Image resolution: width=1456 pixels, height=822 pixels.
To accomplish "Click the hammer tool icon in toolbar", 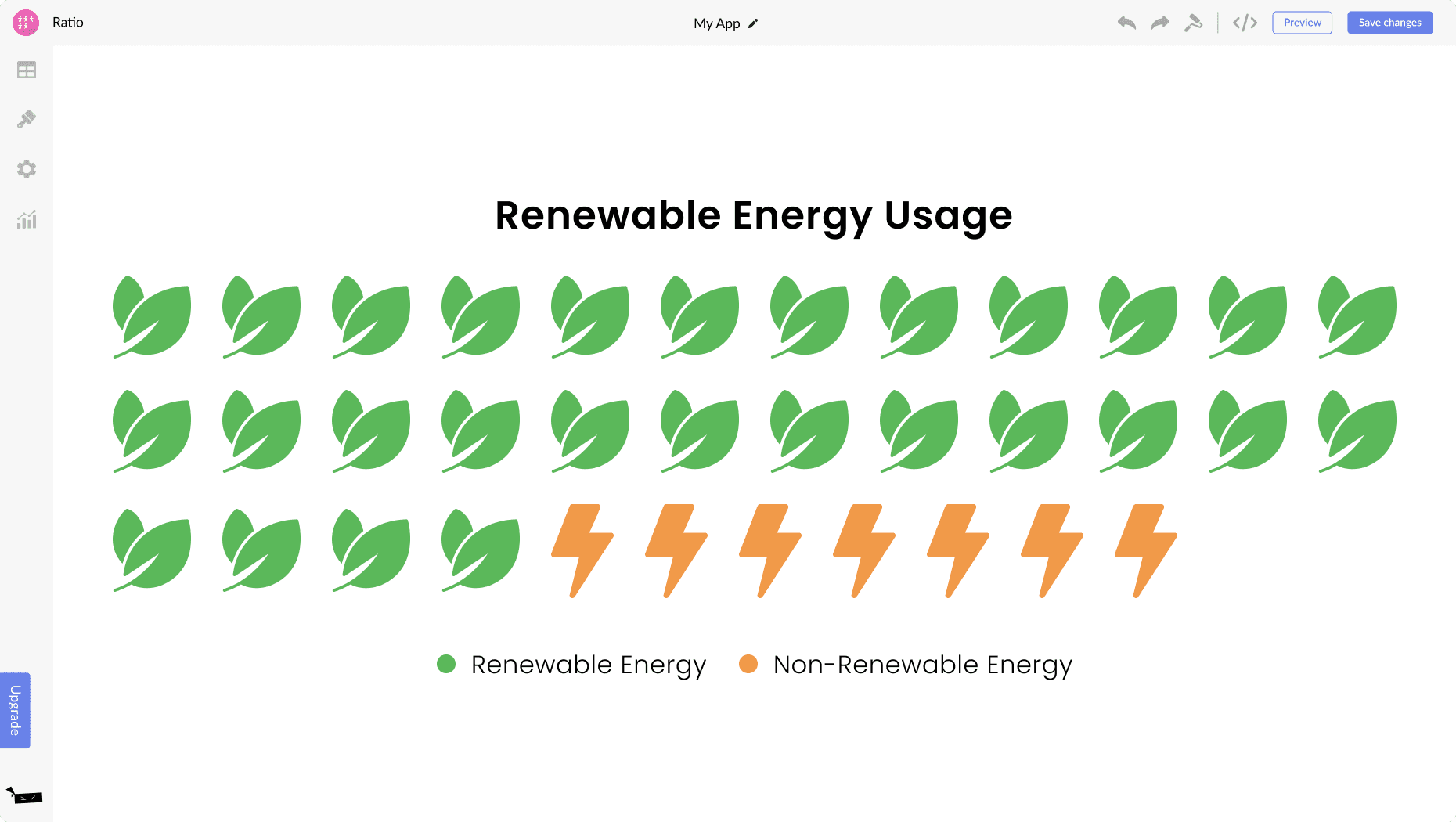I will 1193,23.
